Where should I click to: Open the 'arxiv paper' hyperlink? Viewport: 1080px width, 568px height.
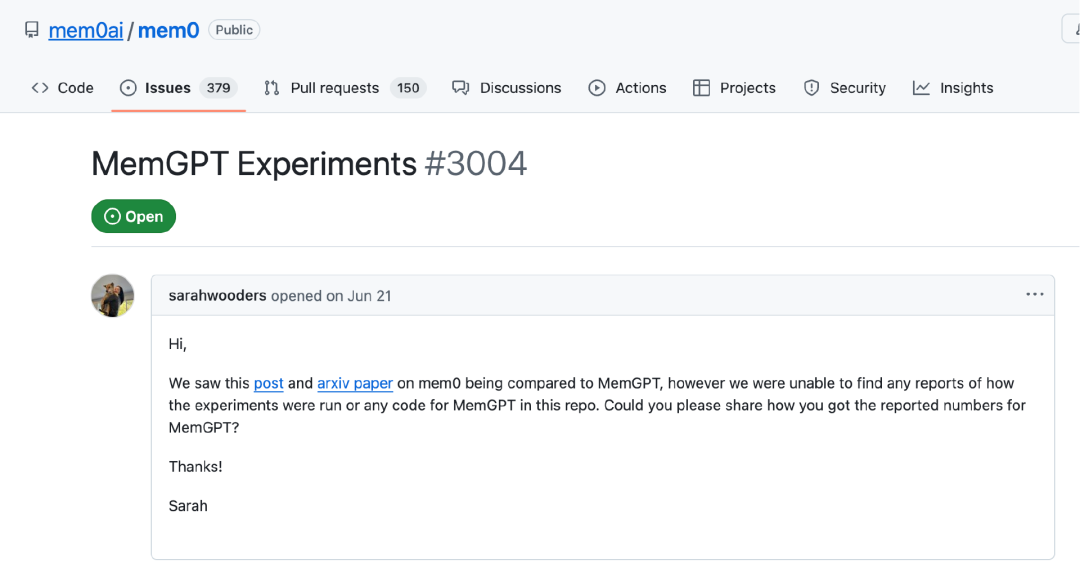[355, 383]
